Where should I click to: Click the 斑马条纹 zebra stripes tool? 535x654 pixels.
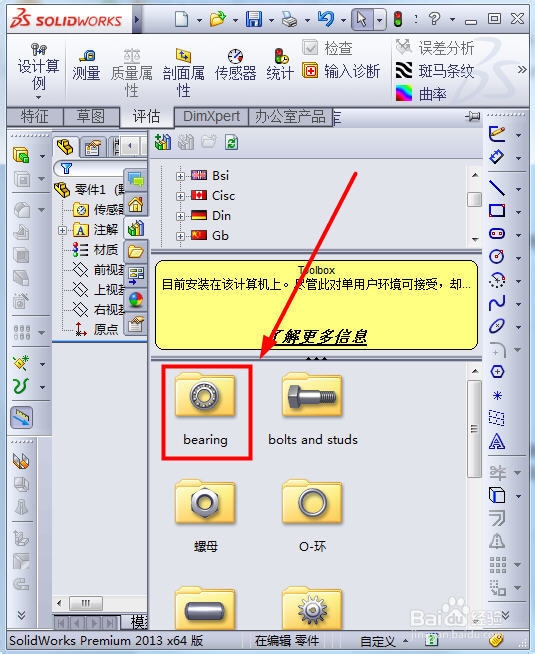click(x=435, y=71)
